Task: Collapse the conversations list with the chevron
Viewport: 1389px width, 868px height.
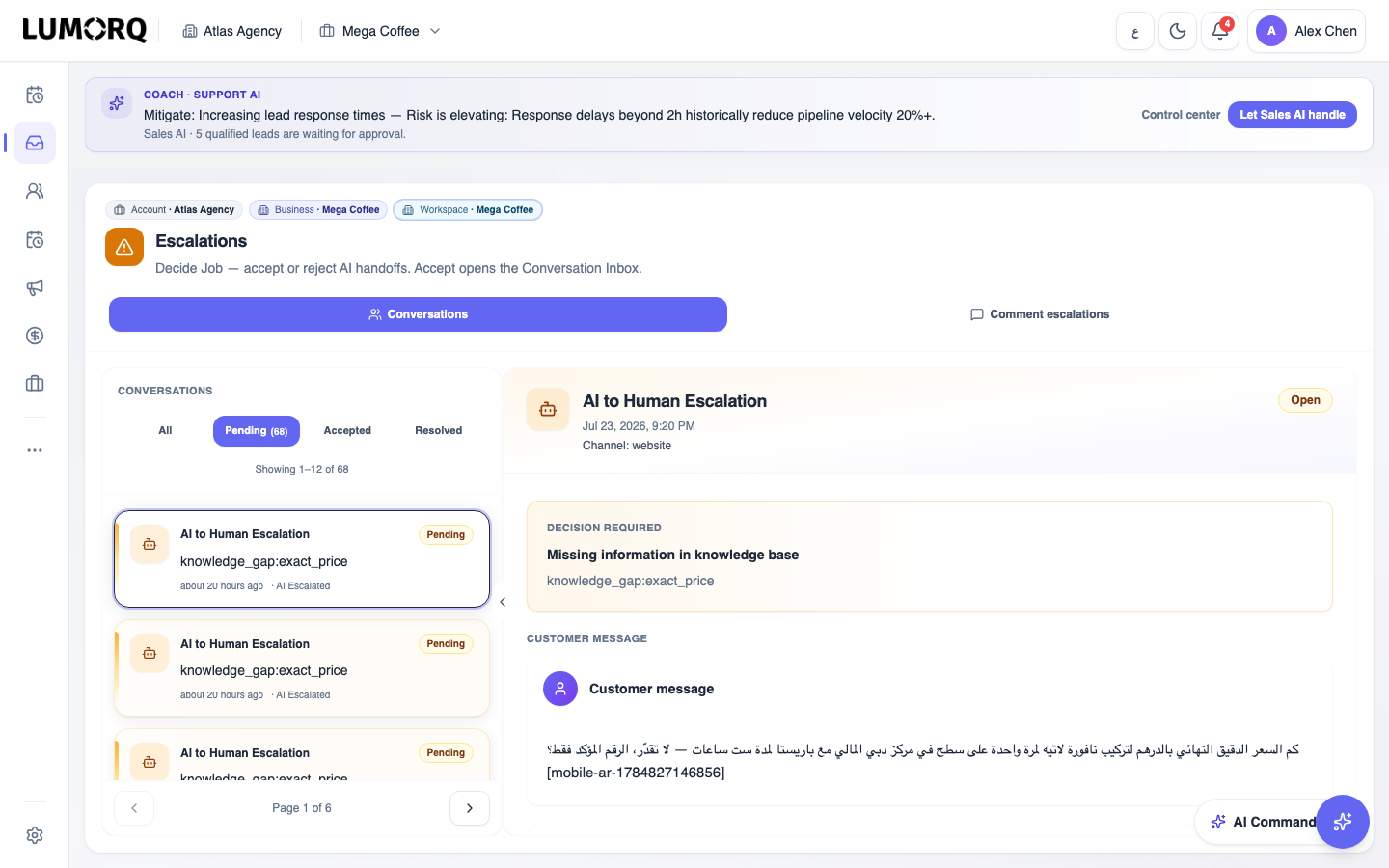Action: 503,602
